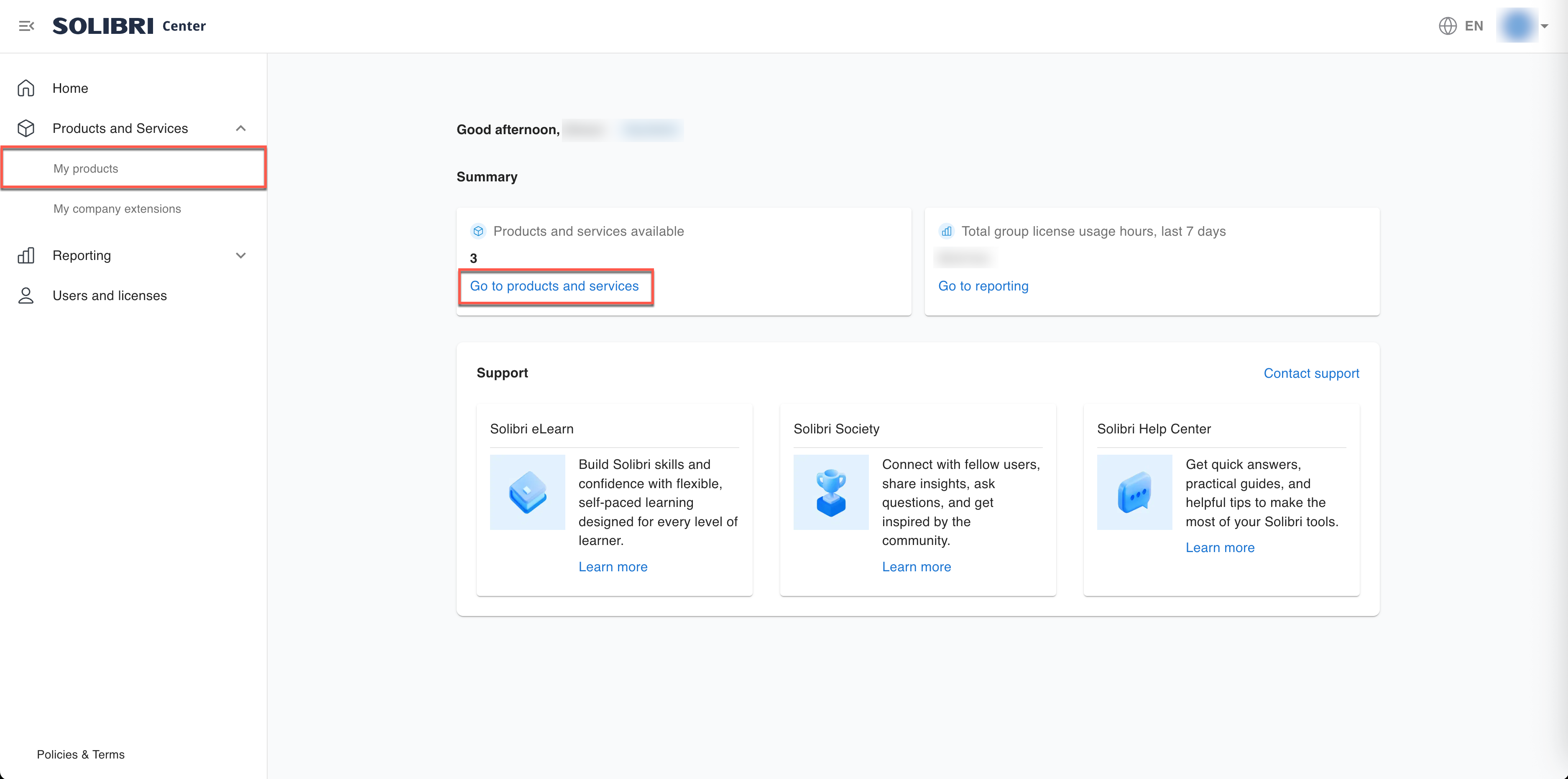Open the language selector globe icon

click(x=1448, y=25)
